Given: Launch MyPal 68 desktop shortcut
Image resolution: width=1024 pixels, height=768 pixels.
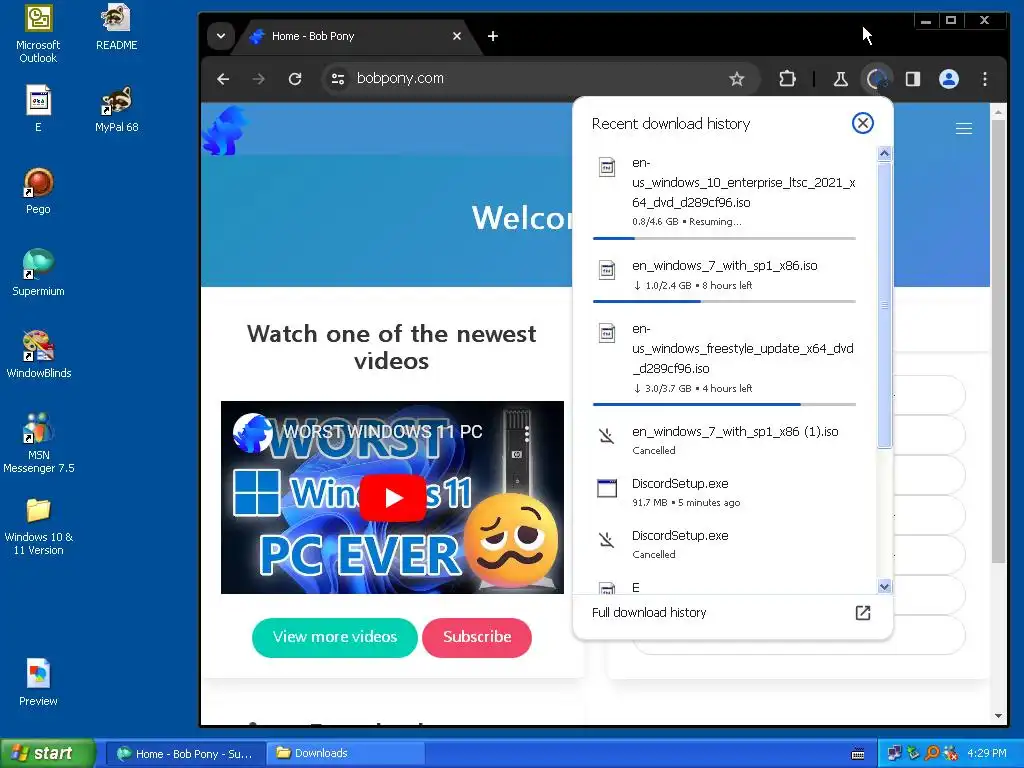Looking at the screenshot, I should coord(116,109).
